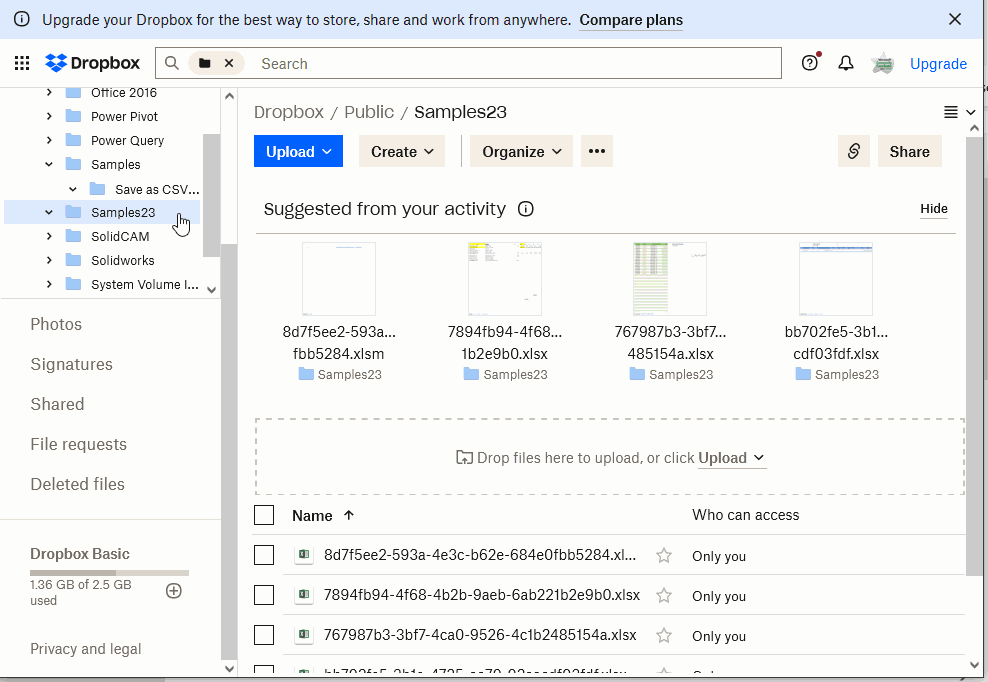Open the 8d7f5ee2 xlsm suggested thumbnail

339,279
